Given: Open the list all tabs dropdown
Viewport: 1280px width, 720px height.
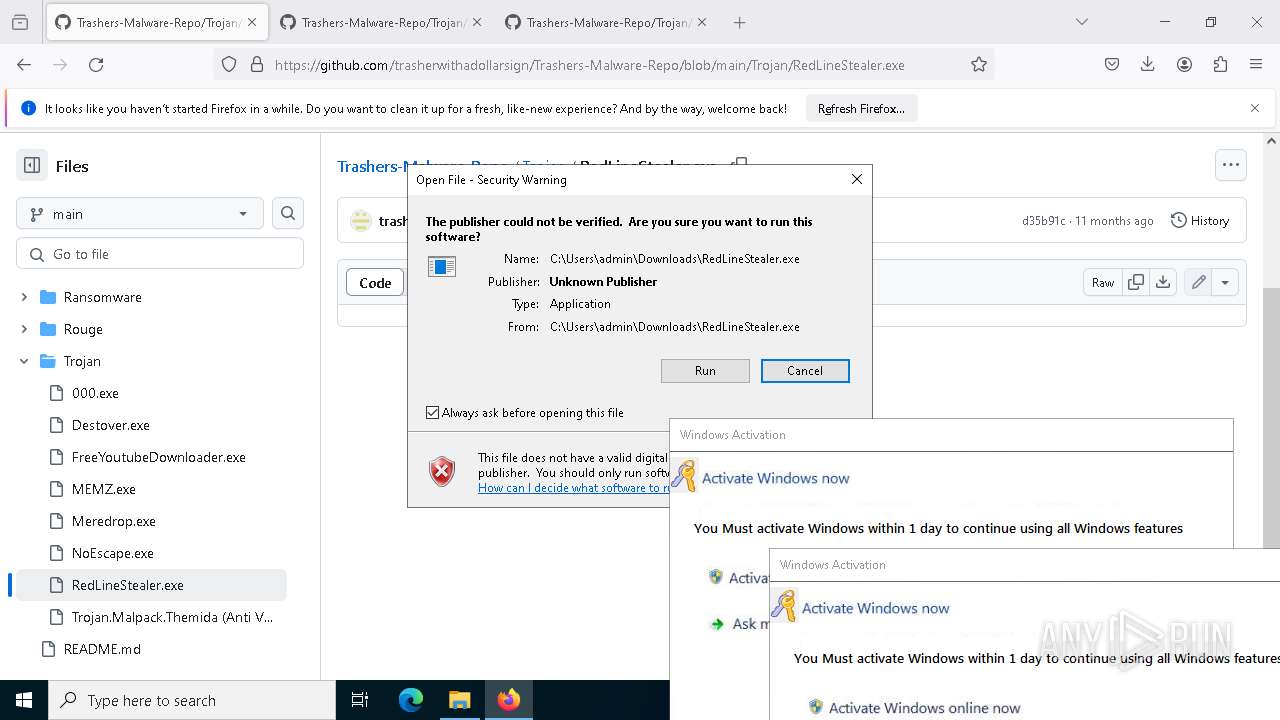Looking at the screenshot, I should pyautogui.click(x=1081, y=22).
